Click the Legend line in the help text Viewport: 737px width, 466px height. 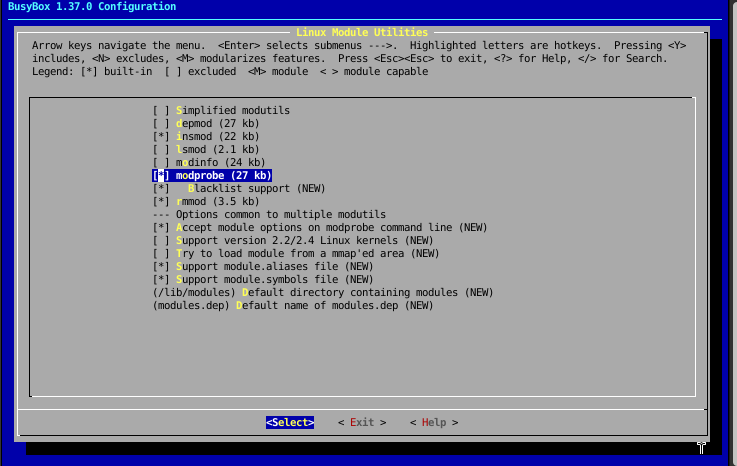pos(230,71)
